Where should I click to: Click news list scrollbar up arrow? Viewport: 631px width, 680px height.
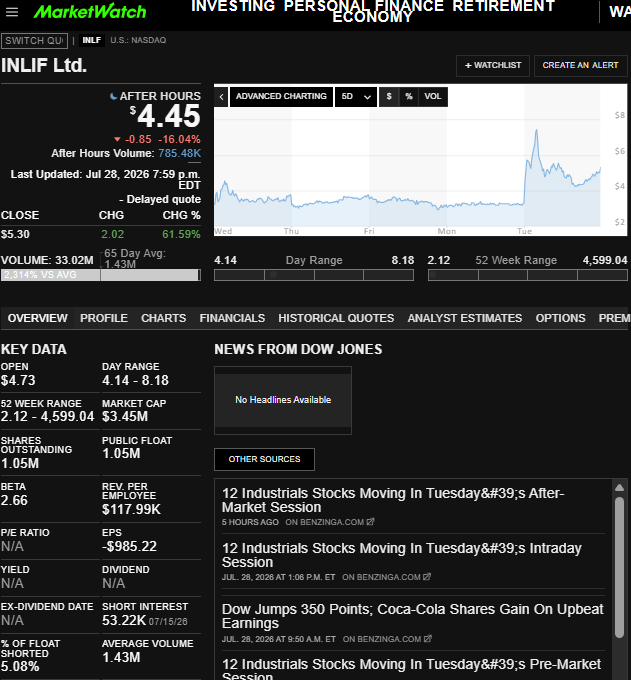point(619,487)
